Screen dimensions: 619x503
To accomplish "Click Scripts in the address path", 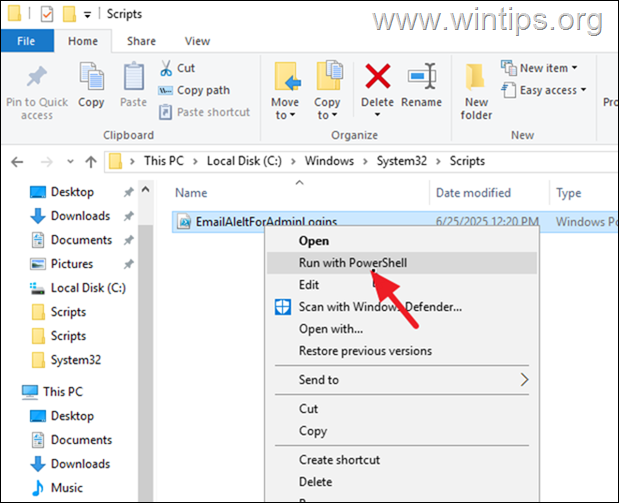I will [467, 161].
